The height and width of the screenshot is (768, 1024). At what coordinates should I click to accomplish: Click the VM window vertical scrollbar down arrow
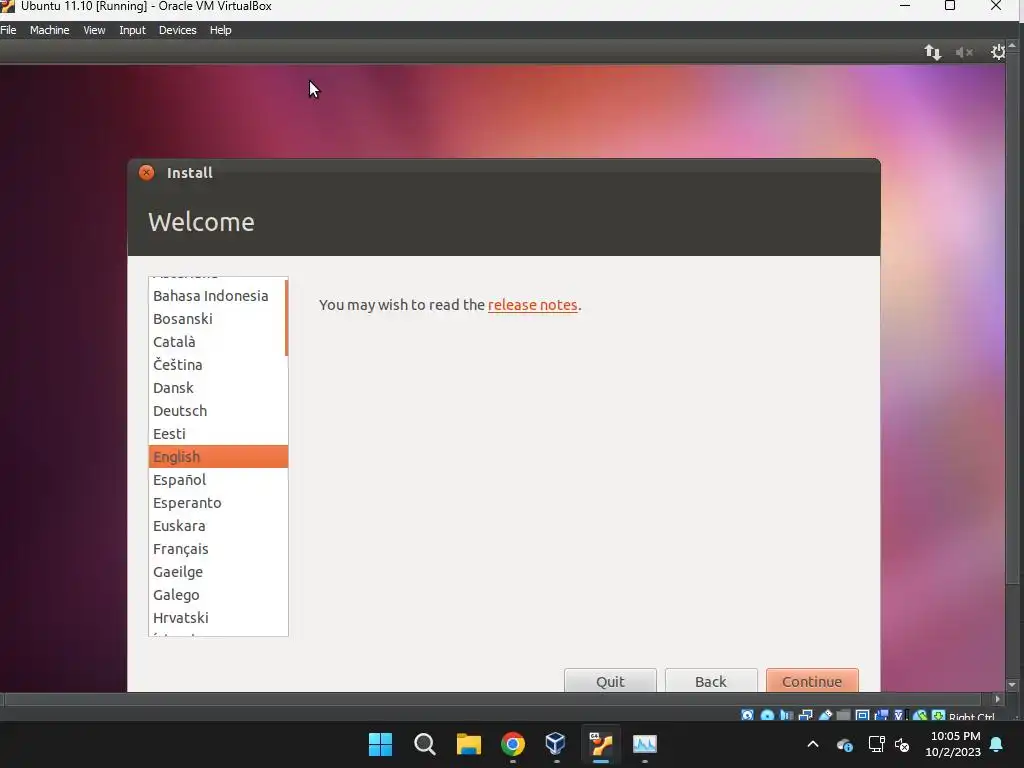click(x=1012, y=685)
